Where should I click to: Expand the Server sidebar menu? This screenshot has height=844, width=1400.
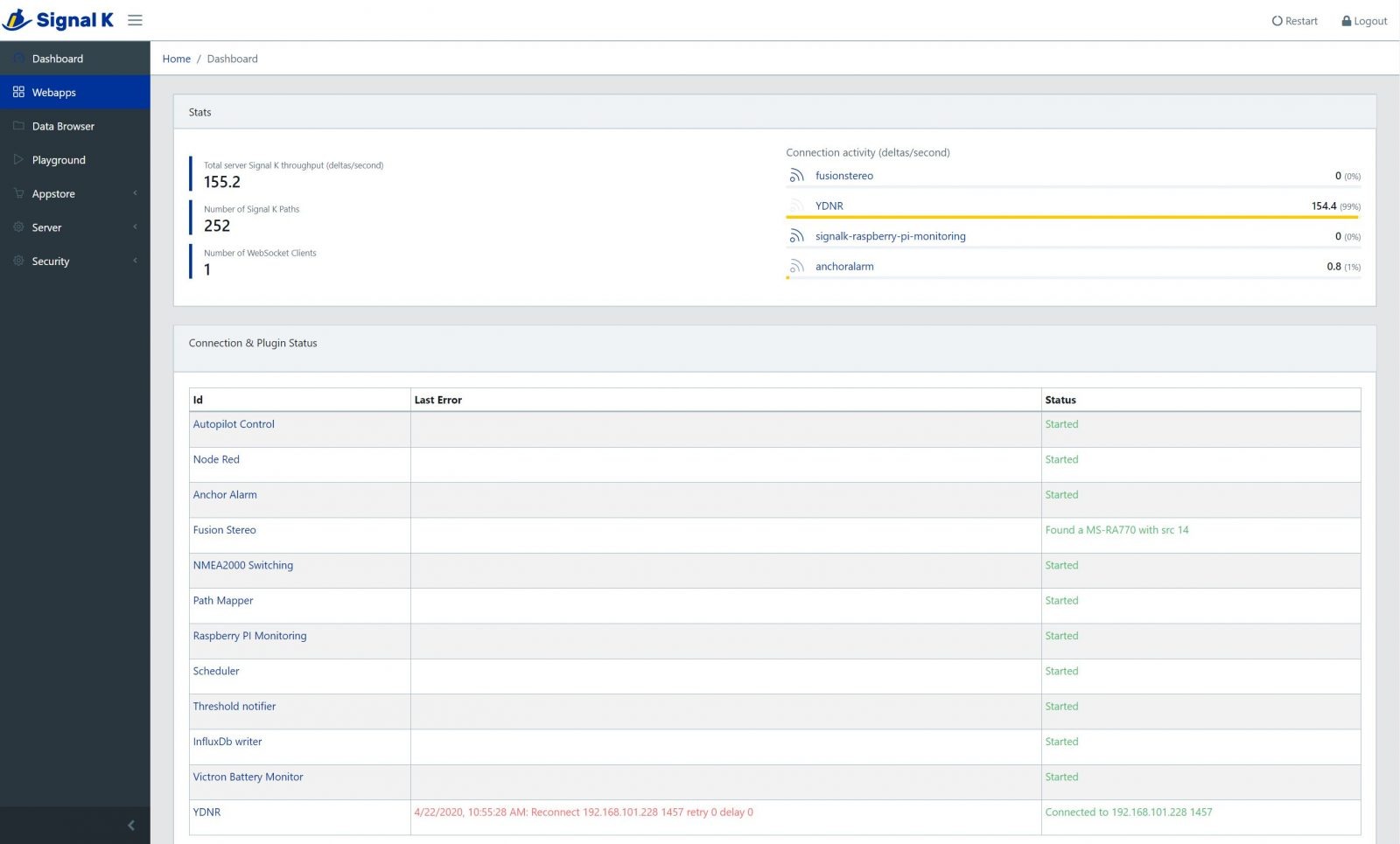click(x=75, y=227)
